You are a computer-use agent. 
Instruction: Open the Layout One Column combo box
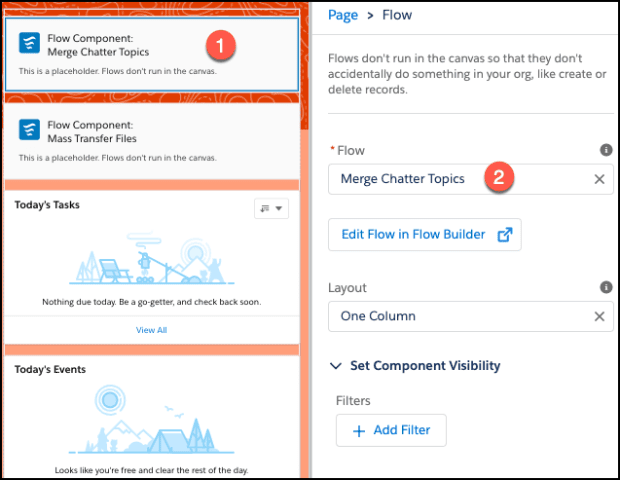click(471, 316)
